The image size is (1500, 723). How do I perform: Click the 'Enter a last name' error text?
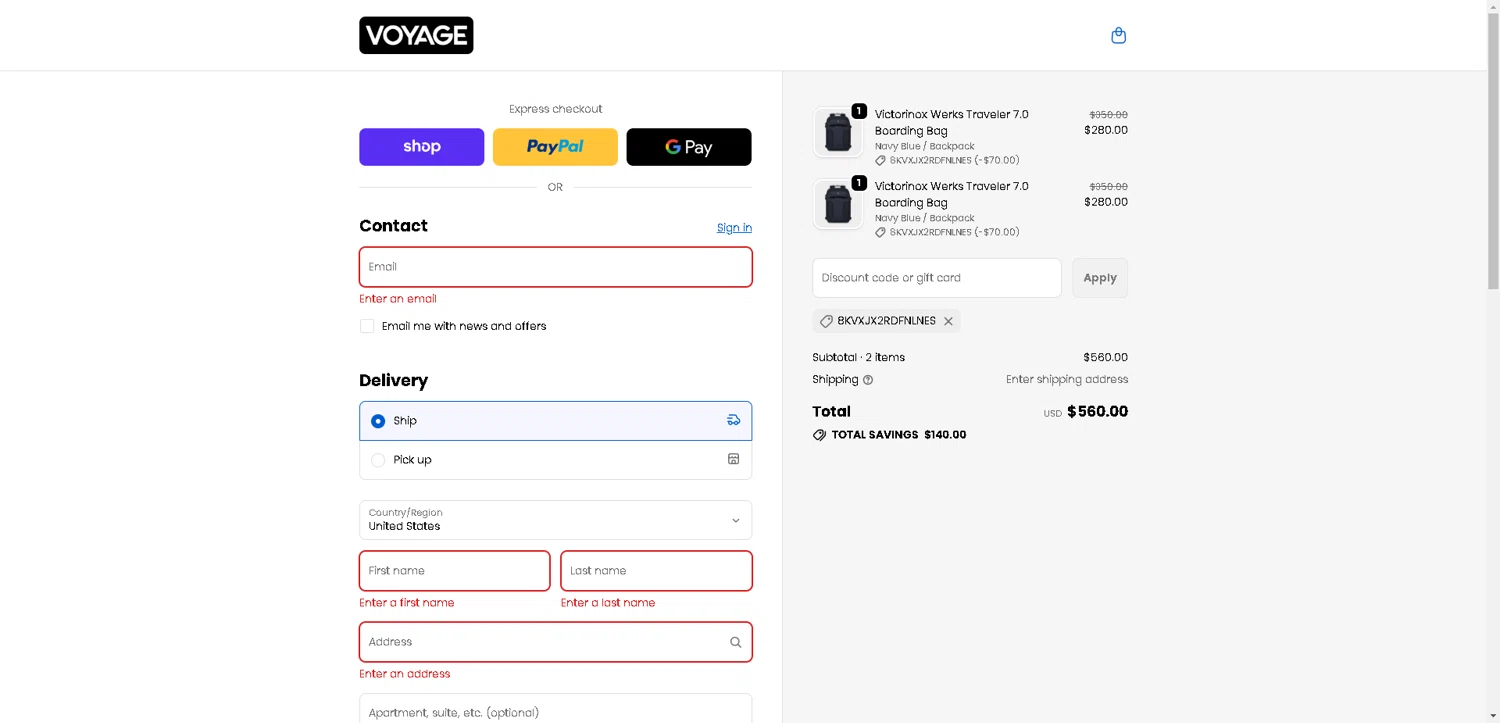[608, 603]
